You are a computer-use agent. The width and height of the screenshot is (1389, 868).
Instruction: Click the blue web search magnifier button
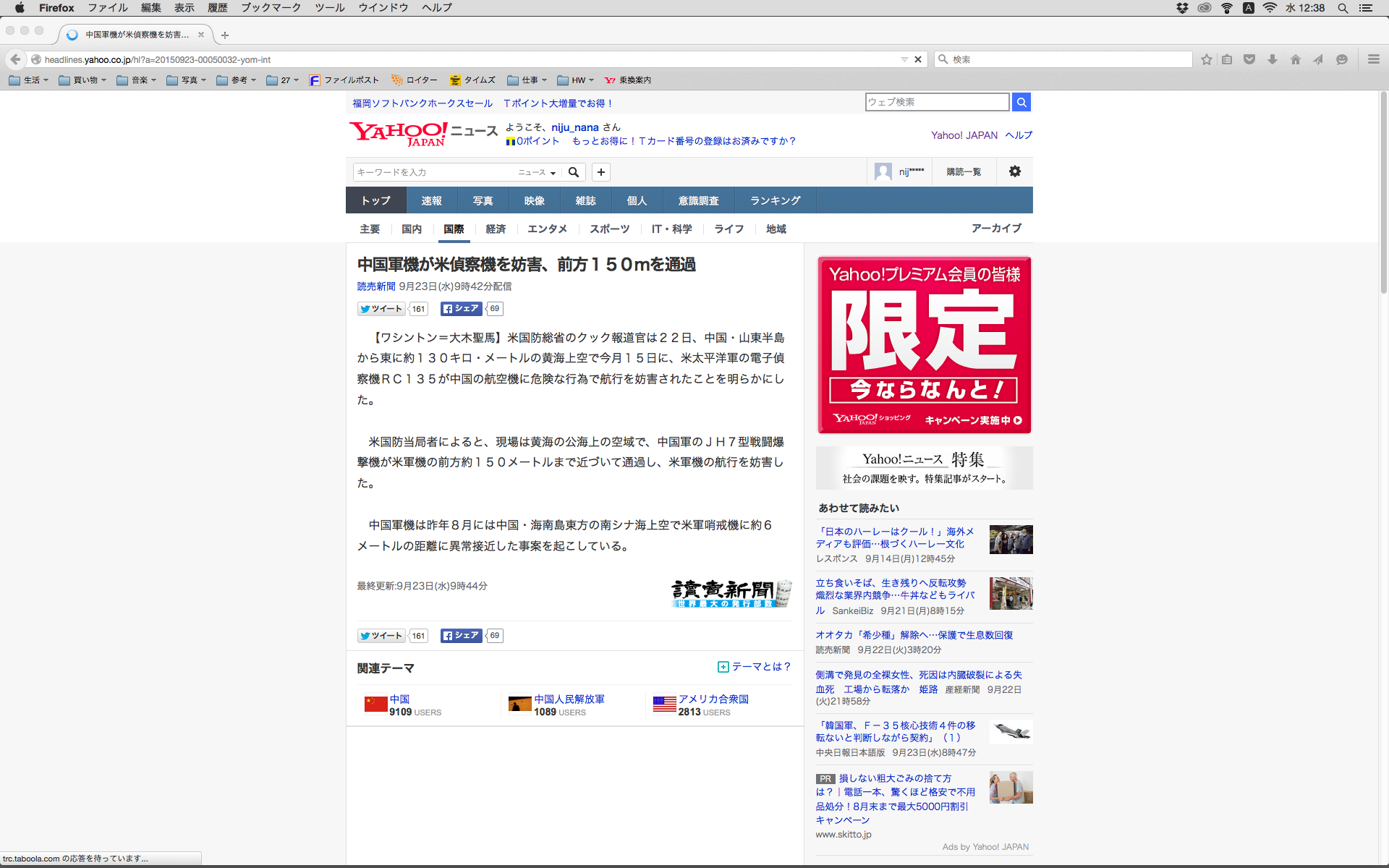1021,102
